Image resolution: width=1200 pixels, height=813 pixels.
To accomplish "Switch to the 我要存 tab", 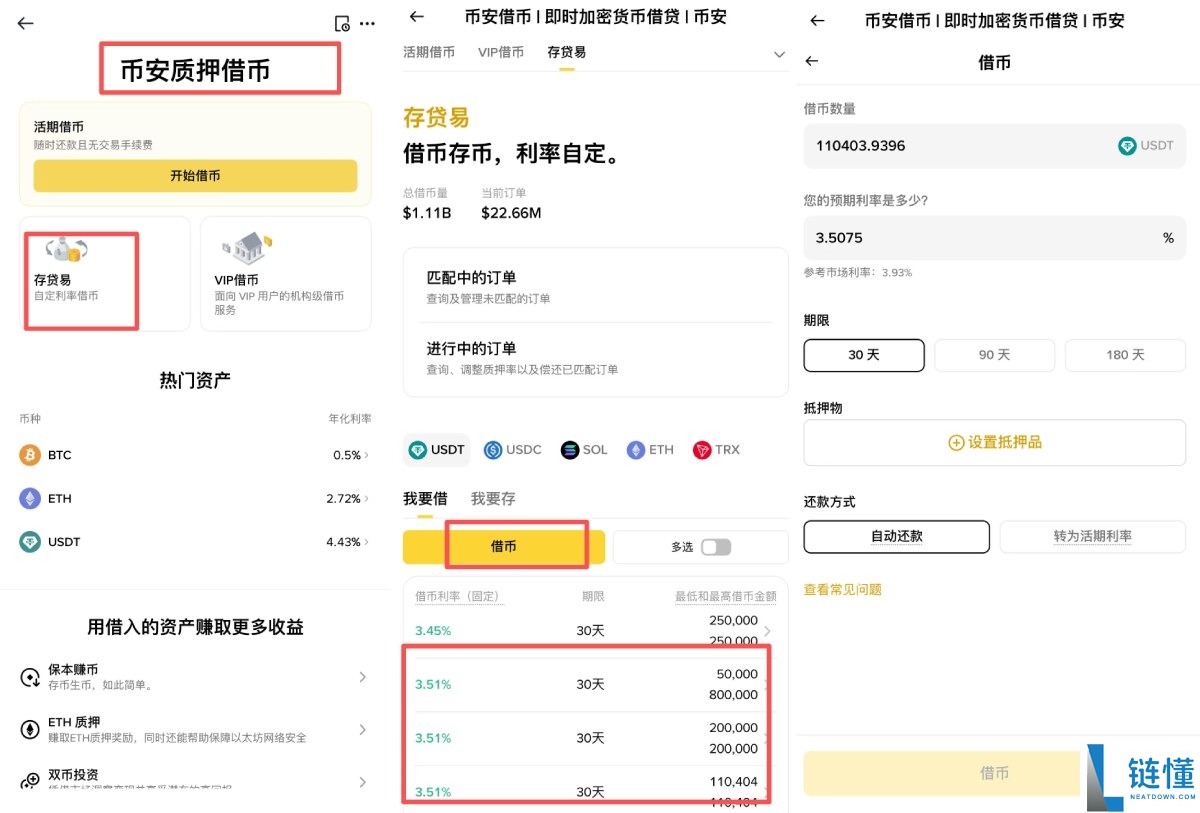I will pos(493,497).
